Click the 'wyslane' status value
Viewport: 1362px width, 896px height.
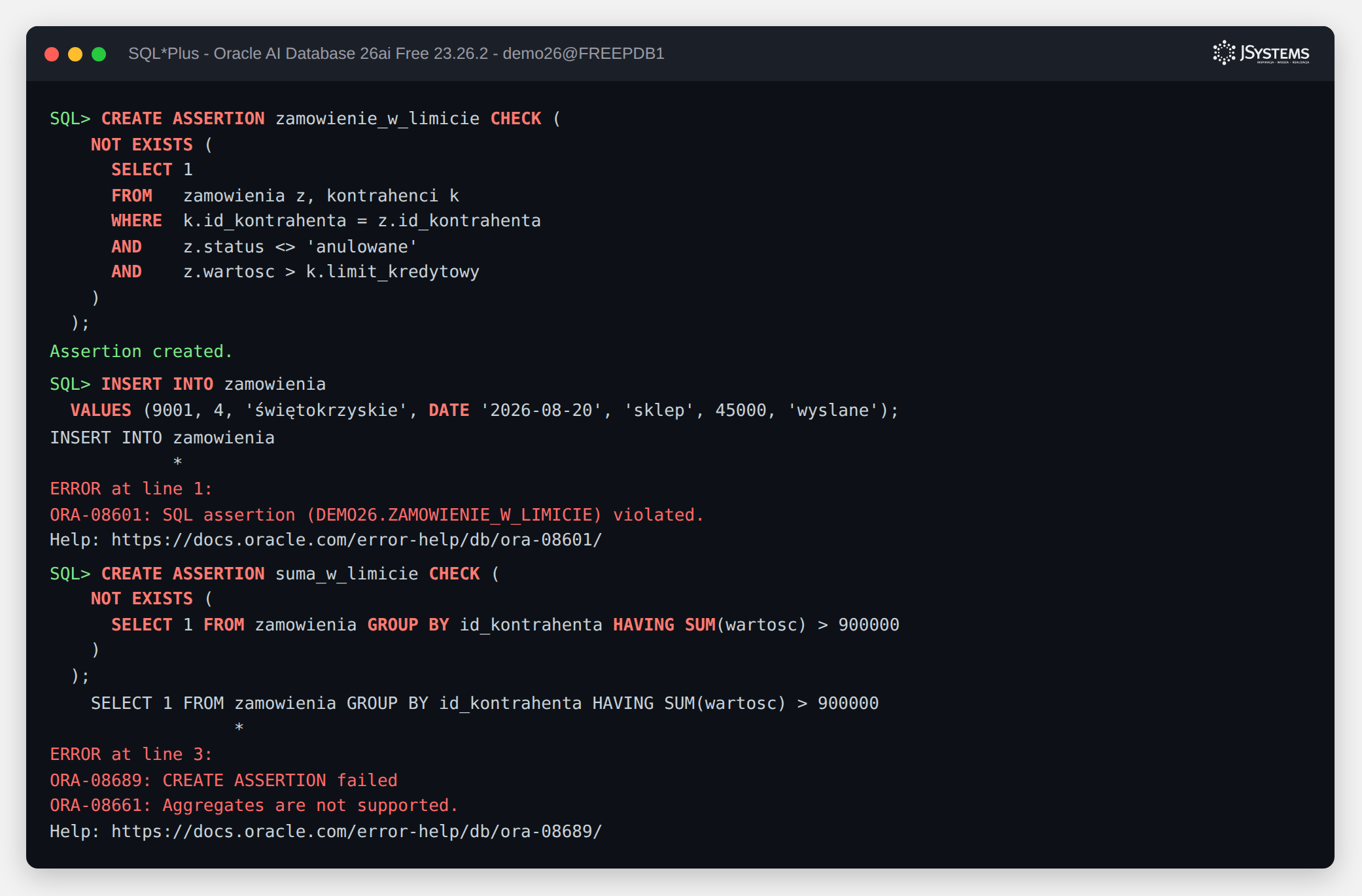click(833, 411)
